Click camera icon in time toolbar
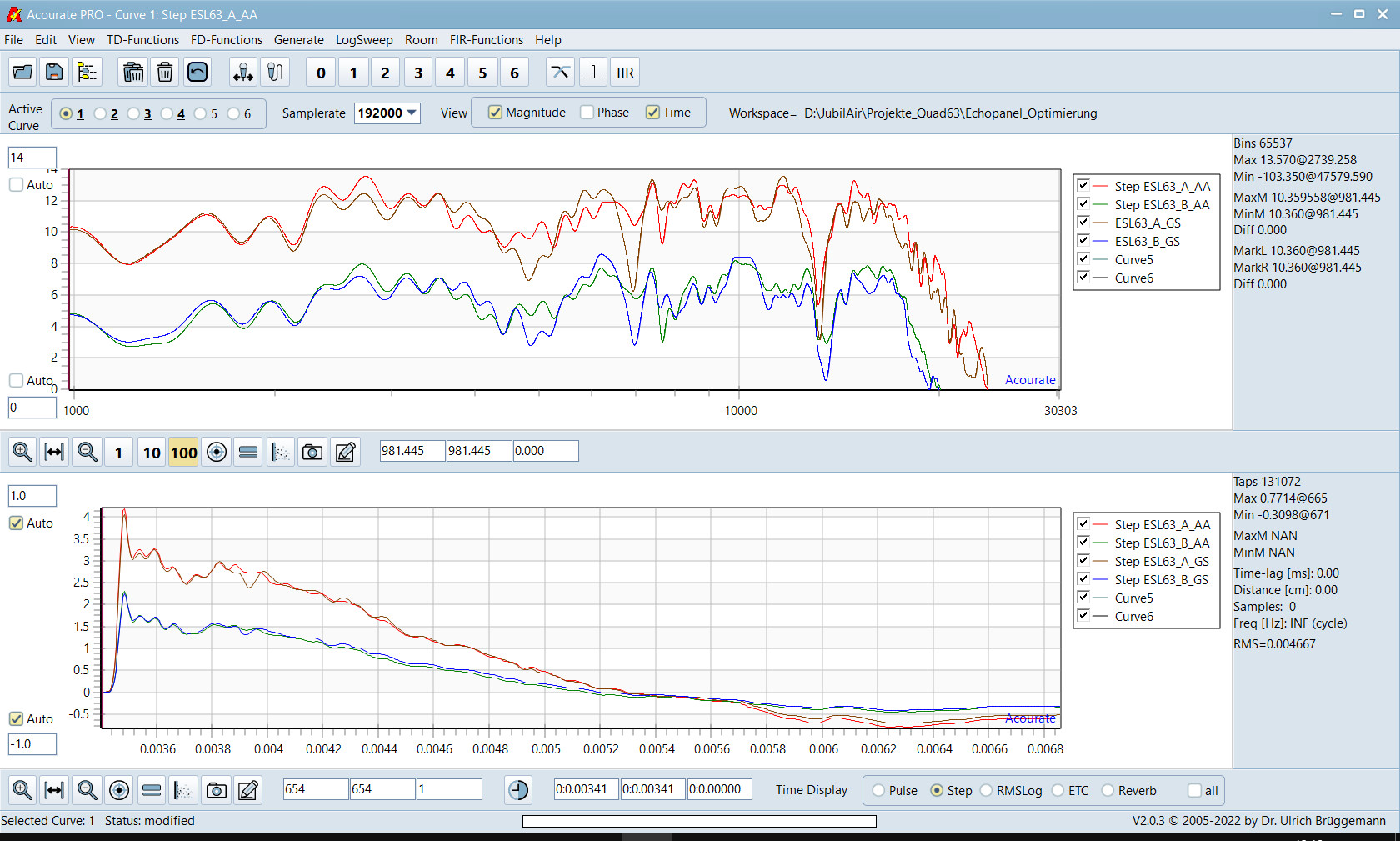Screen dimensions: 1400x841 click(x=217, y=790)
